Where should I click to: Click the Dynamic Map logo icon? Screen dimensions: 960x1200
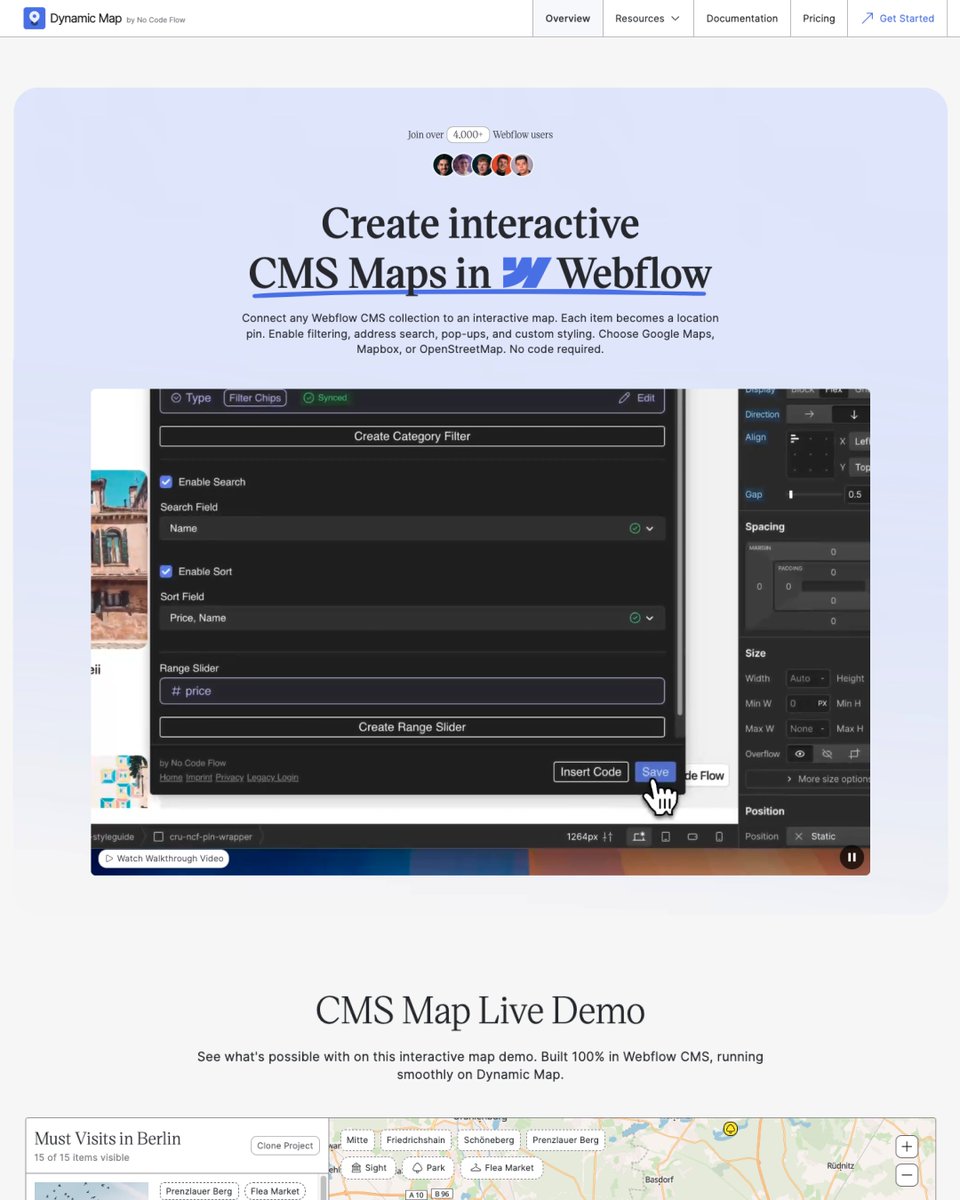[x=34, y=18]
